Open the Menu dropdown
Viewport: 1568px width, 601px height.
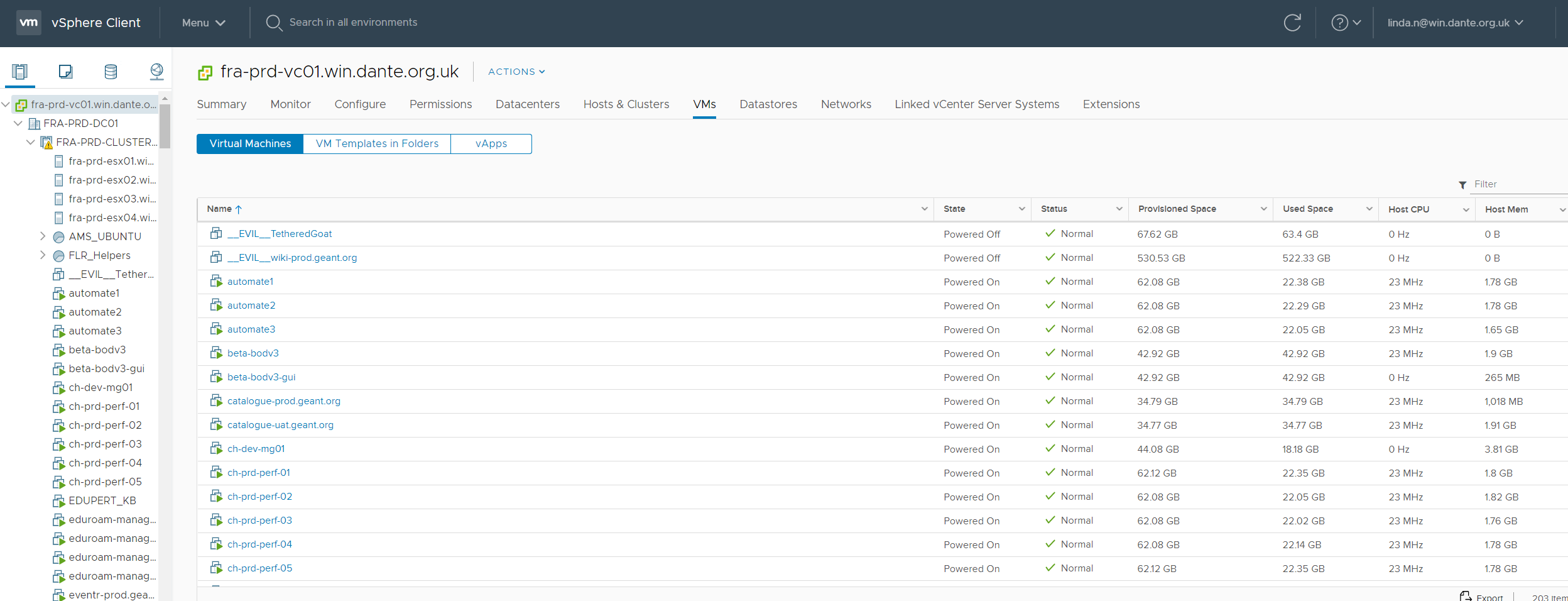click(x=204, y=23)
